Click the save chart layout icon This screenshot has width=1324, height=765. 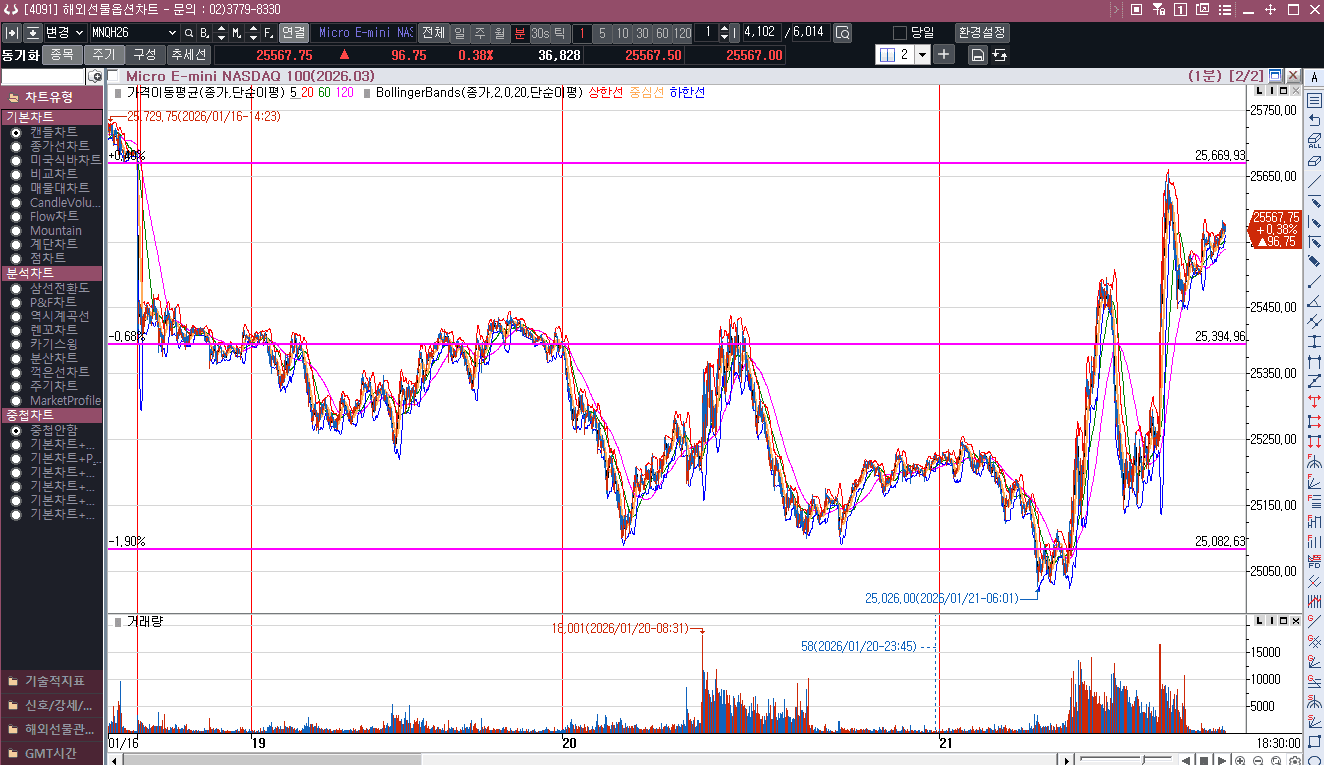tap(978, 55)
